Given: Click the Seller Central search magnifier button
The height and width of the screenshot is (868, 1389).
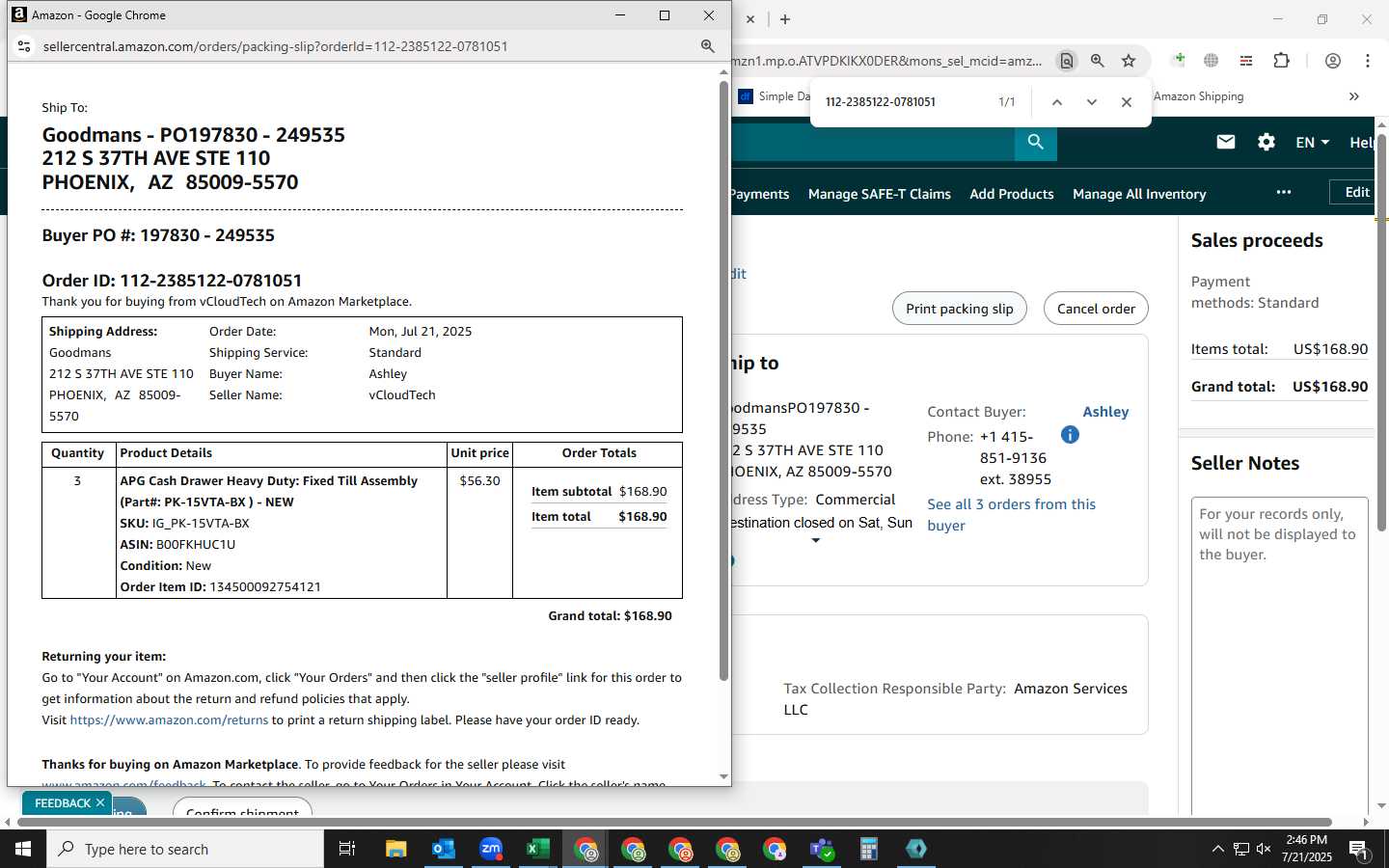Looking at the screenshot, I should 1035,143.
